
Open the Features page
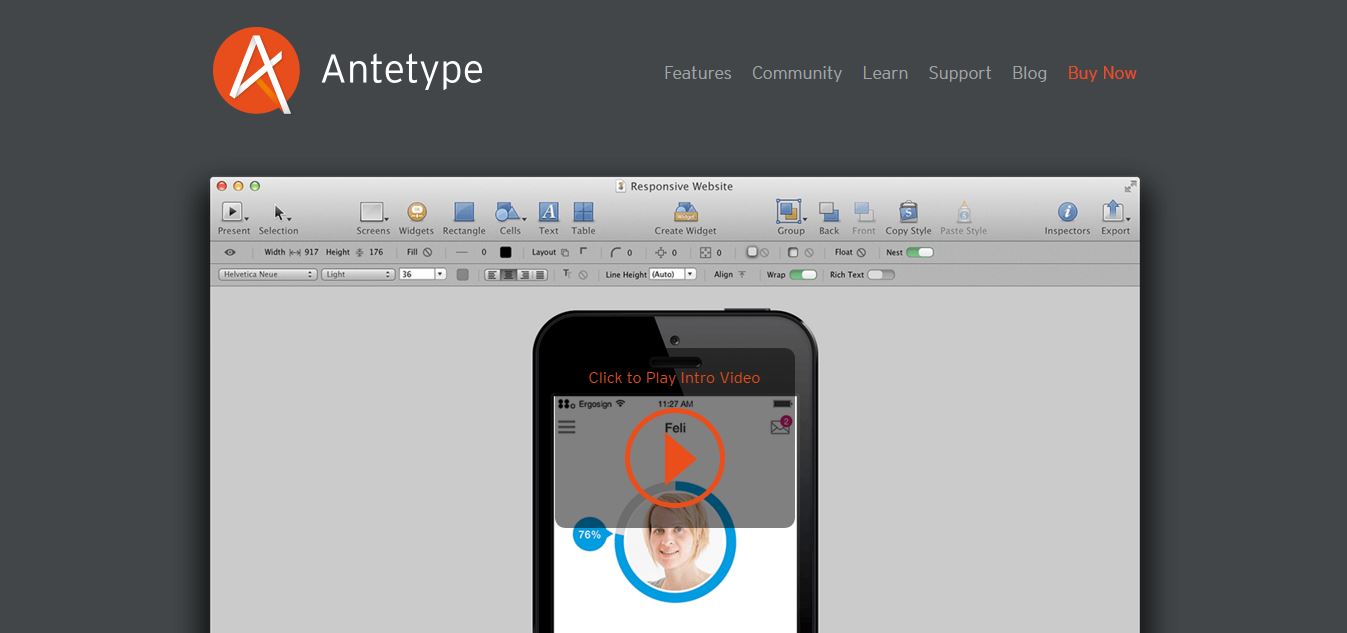click(x=697, y=73)
